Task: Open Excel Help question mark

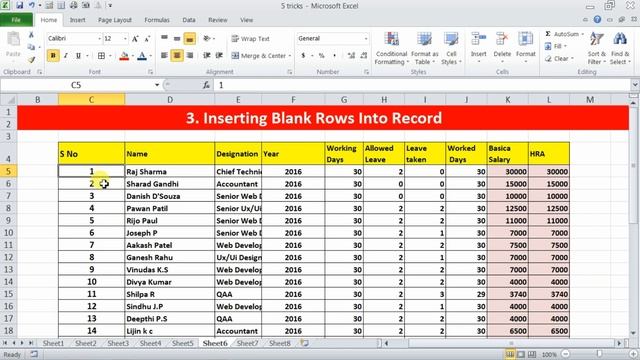Action: pos(597,20)
